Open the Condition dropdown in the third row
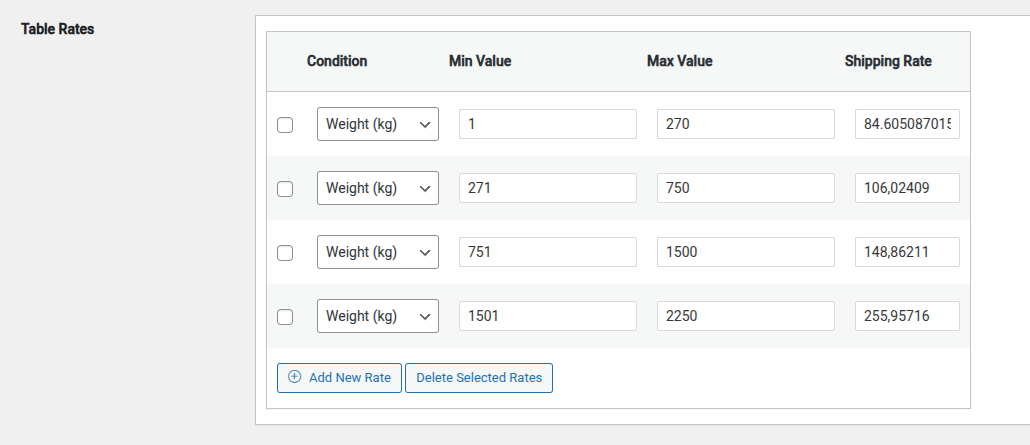 pos(377,252)
